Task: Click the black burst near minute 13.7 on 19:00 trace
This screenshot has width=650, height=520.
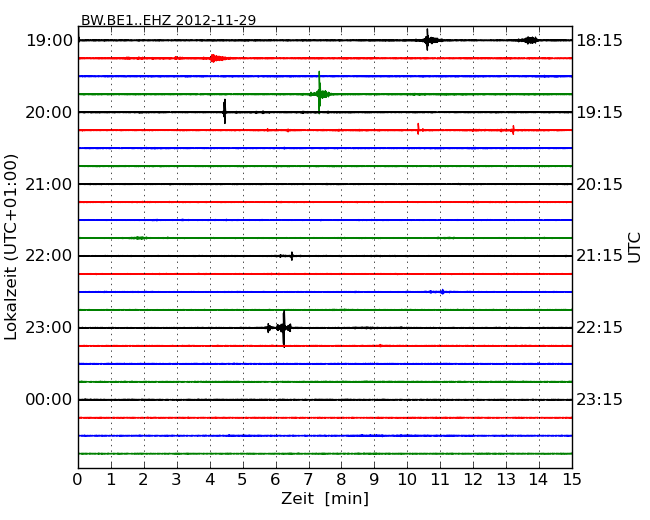Action: click(x=530, y=40)
